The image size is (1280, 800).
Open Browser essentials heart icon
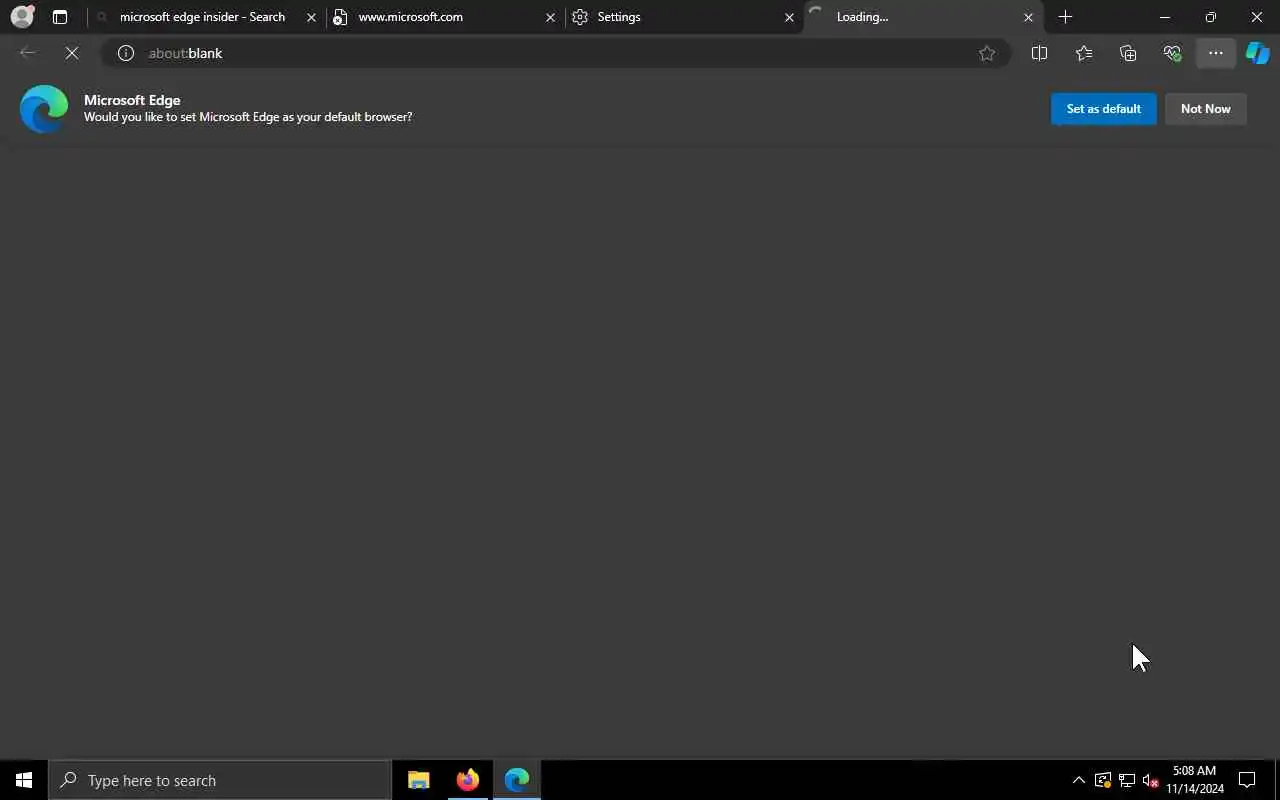point(1172,53)
